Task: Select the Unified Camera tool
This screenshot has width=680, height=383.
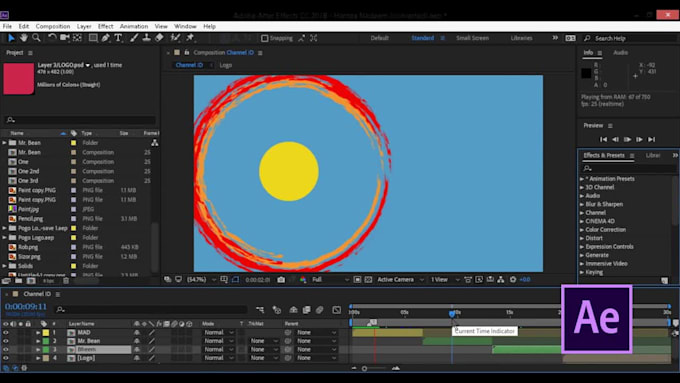Action: [x=65, y=38]
